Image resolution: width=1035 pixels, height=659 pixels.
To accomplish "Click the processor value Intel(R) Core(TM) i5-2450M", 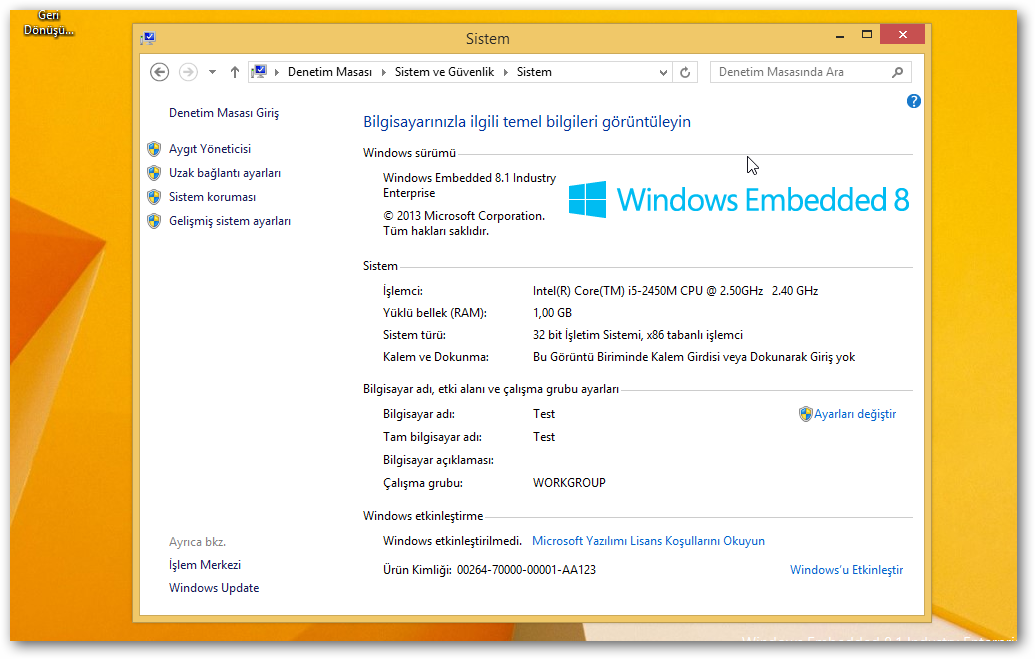I will click(x=675, y=291).
